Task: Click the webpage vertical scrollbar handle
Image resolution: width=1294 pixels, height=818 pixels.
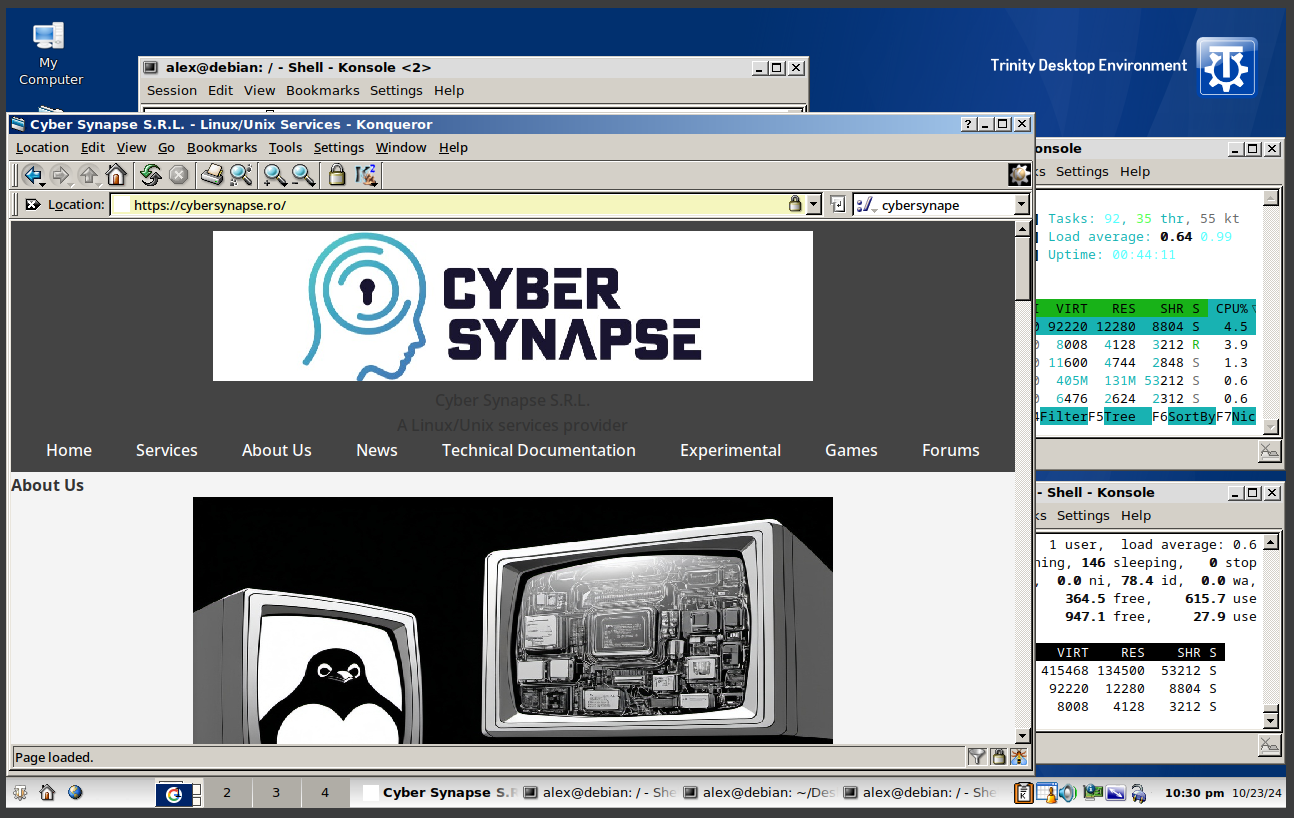Action: point(1022,268)
